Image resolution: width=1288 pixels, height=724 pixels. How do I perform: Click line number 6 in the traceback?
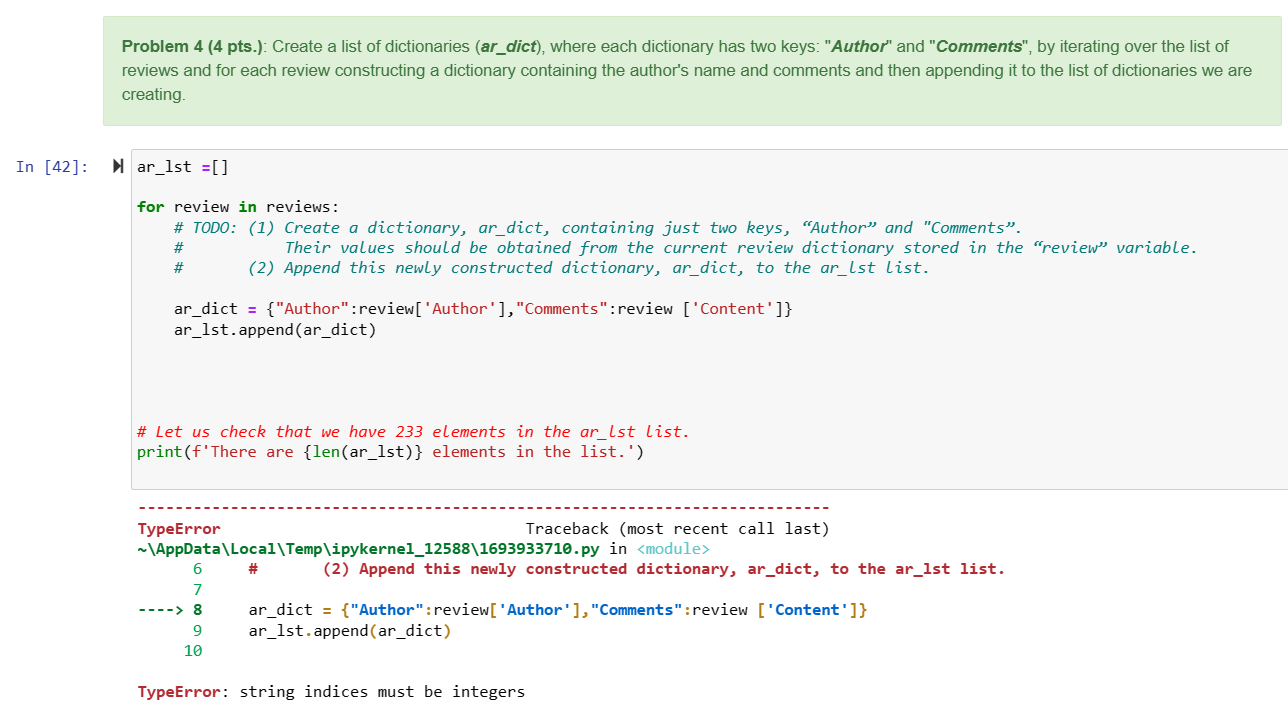(196, 568)
